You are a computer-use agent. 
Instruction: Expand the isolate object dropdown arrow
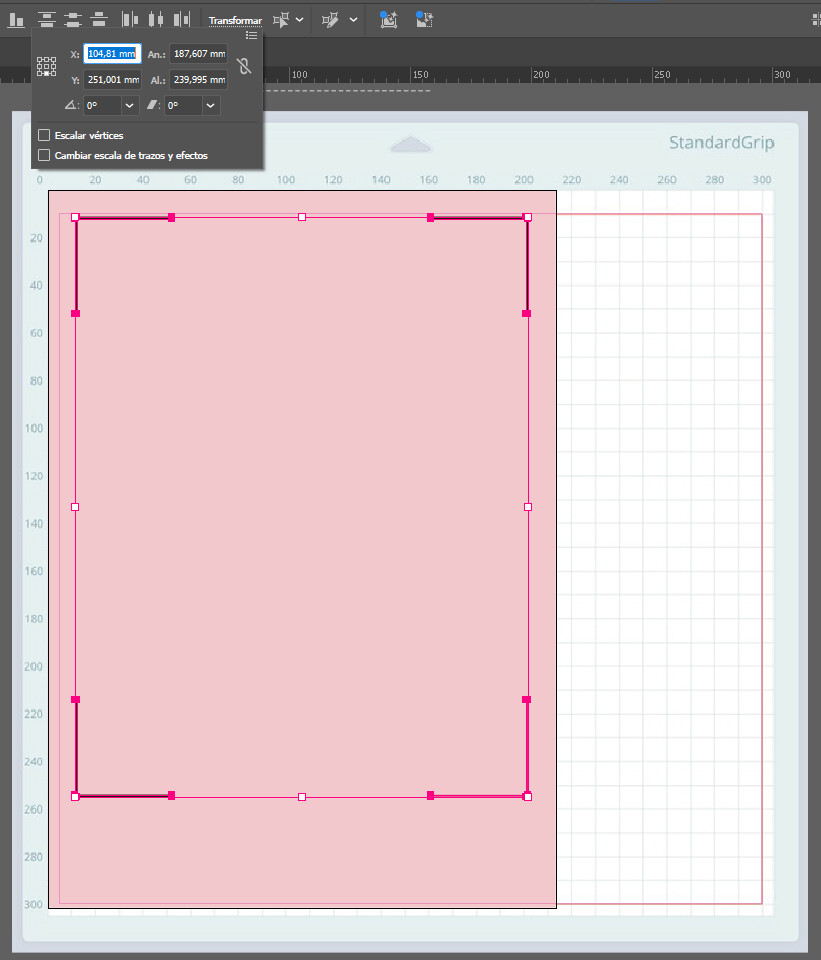300,19
